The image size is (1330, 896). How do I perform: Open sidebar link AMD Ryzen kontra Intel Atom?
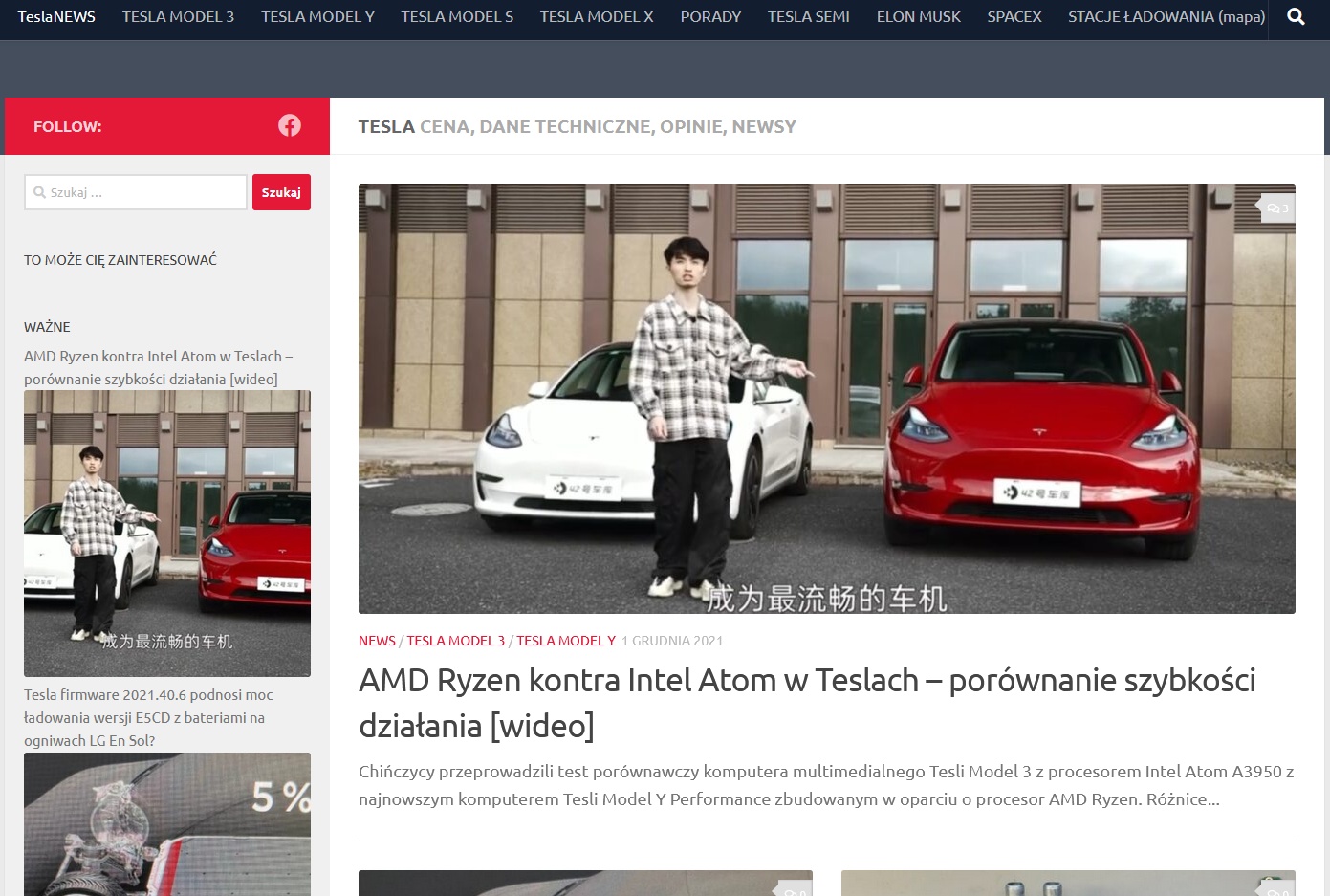tap(159, 367)
